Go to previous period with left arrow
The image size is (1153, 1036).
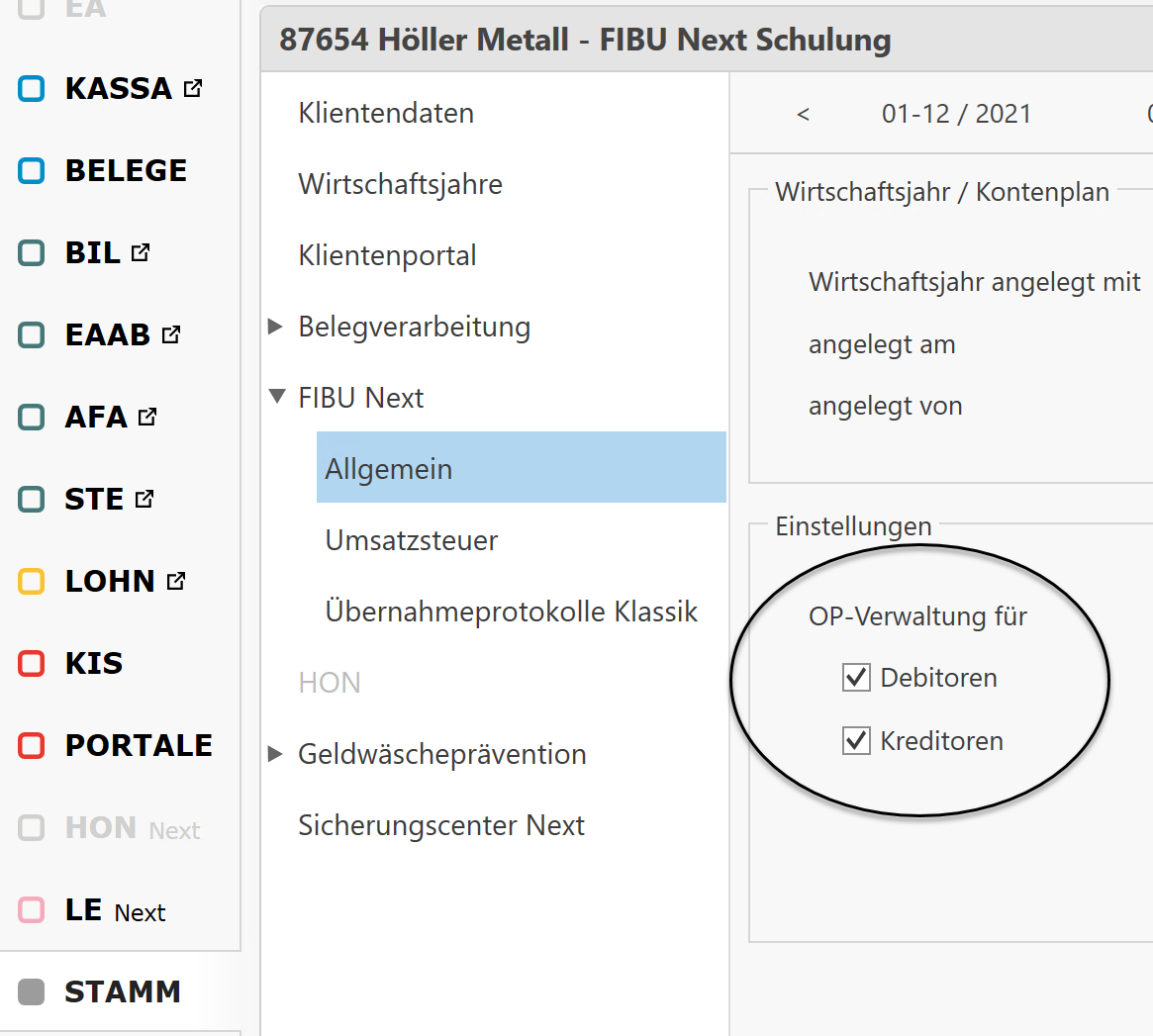pyautogui.click(x=803, y=114)
